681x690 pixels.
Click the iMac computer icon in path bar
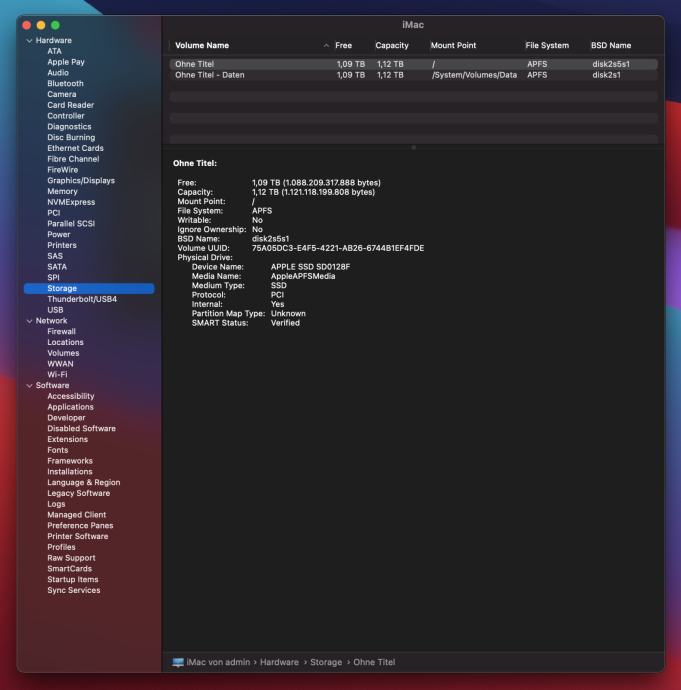pos(180,662)
